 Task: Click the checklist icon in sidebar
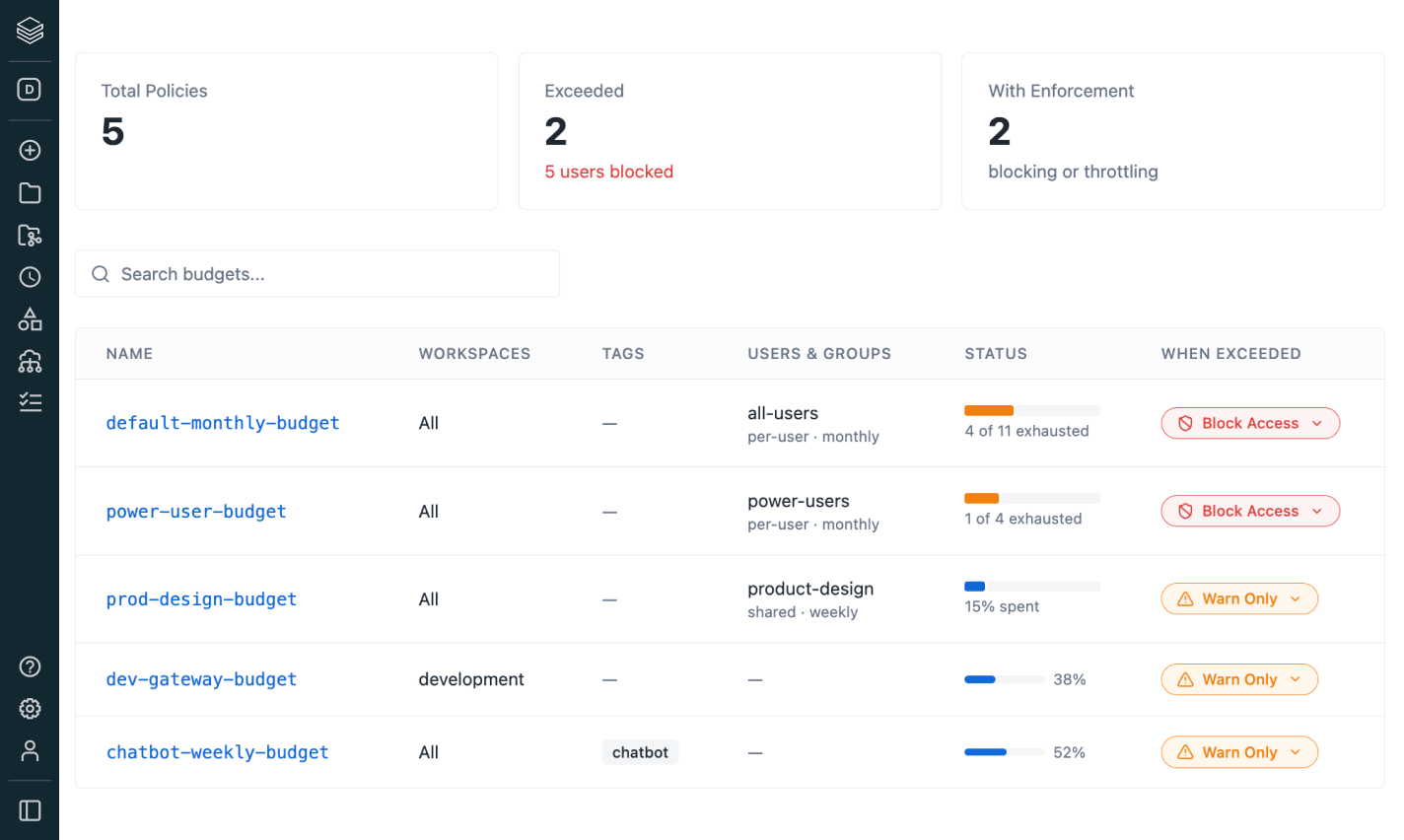[30, 402]
